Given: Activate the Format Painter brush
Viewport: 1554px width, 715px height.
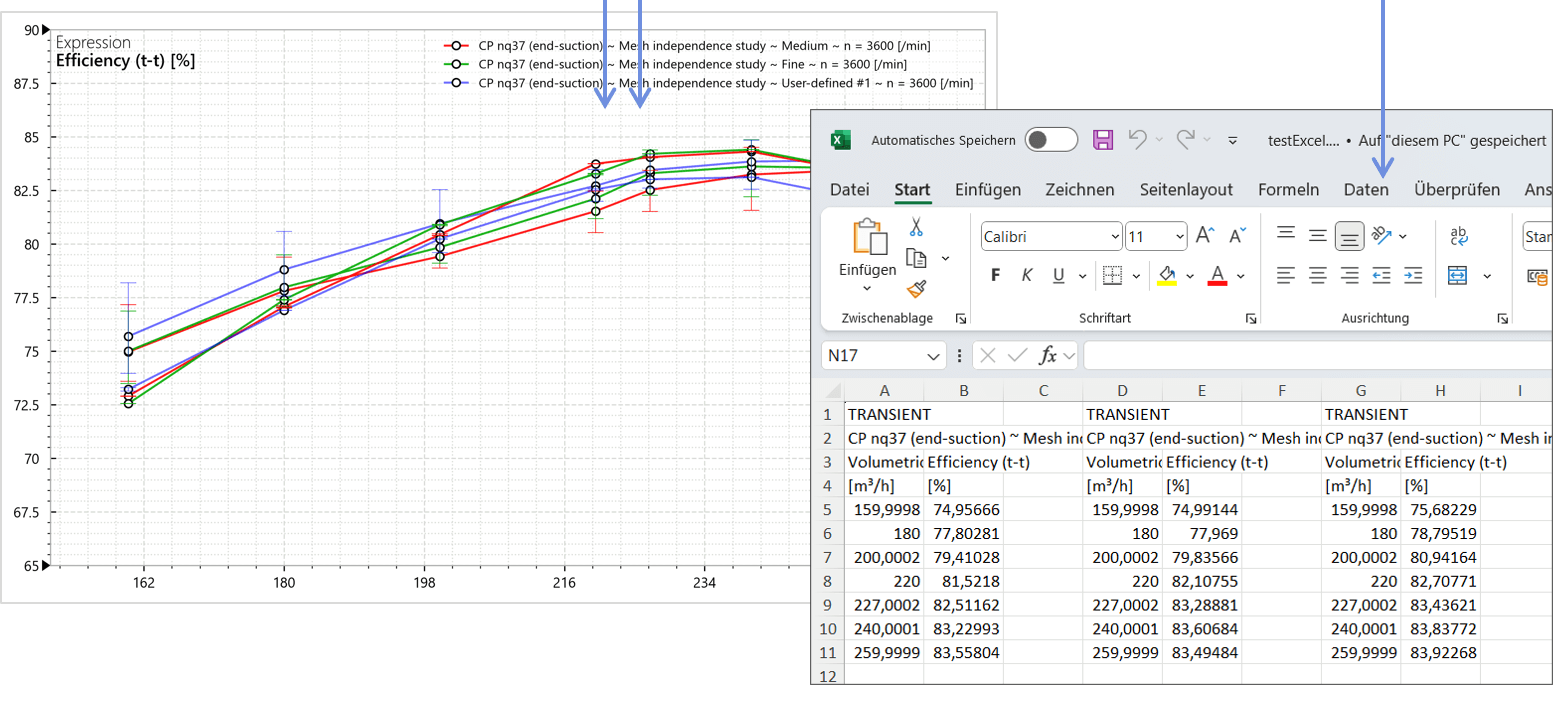Looking at the screenshot, I should coord(915,289).
